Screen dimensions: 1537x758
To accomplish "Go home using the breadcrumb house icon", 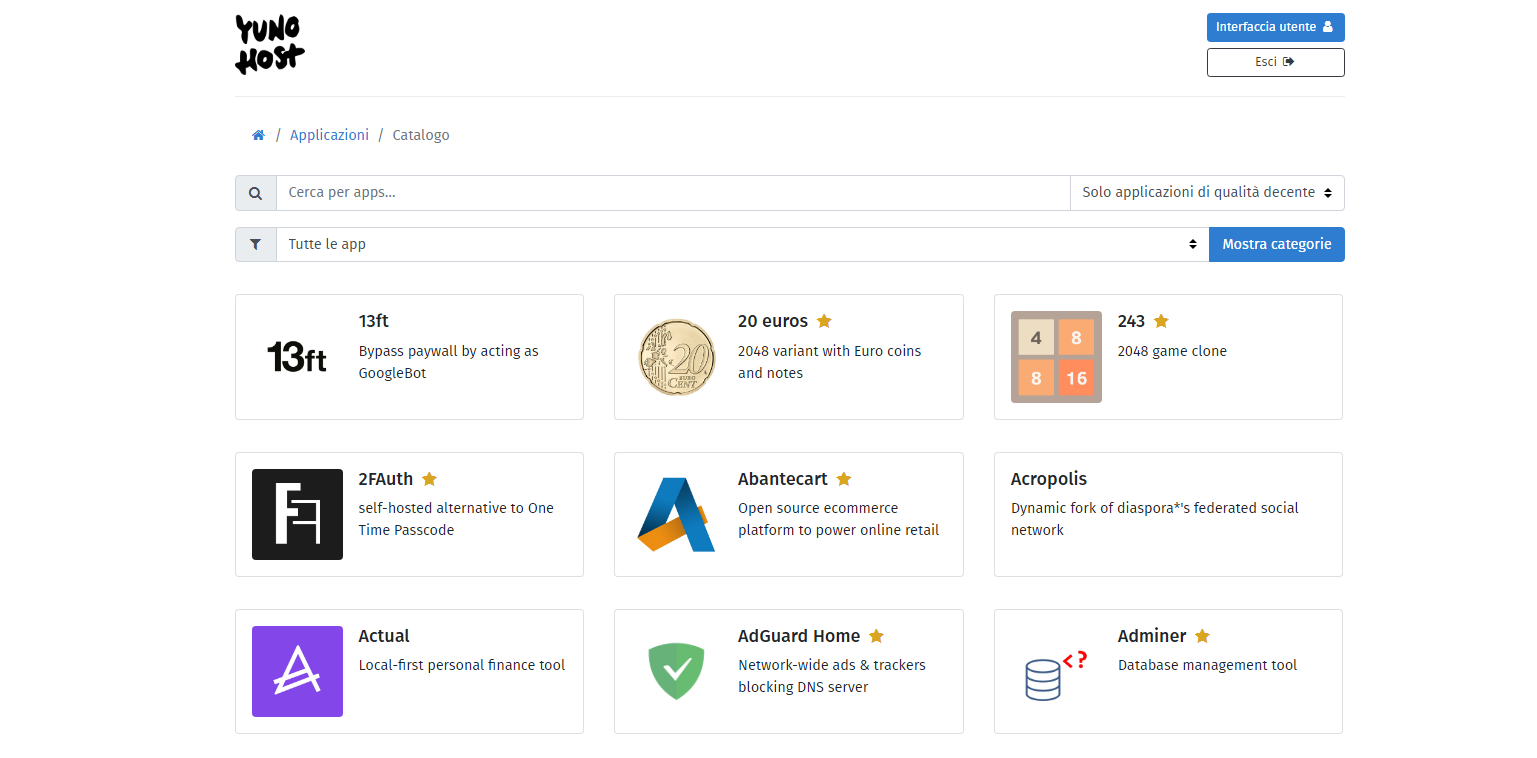I will [258, 134].
